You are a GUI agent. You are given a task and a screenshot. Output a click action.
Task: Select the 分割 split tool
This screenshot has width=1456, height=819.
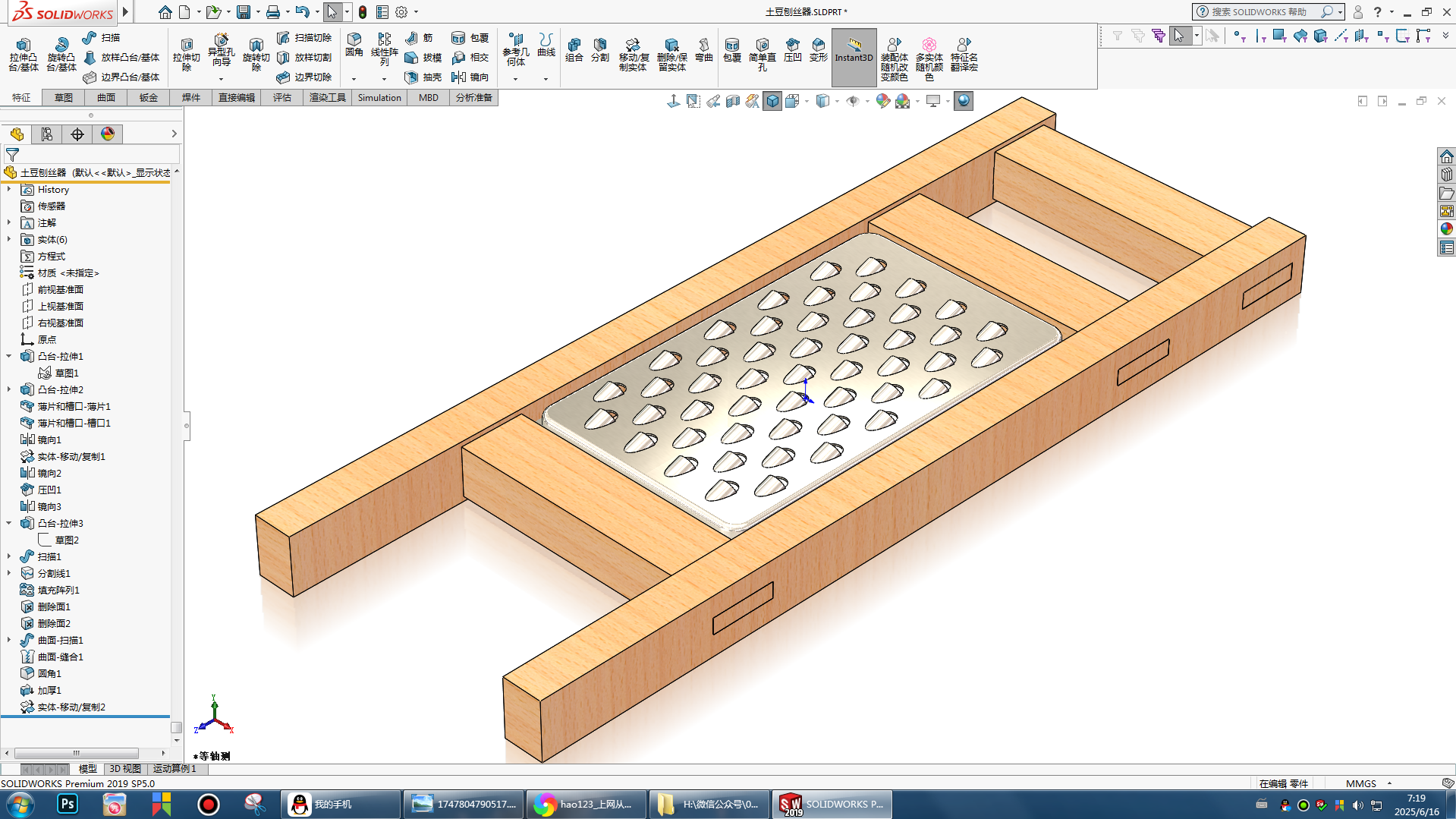(599, 49)
